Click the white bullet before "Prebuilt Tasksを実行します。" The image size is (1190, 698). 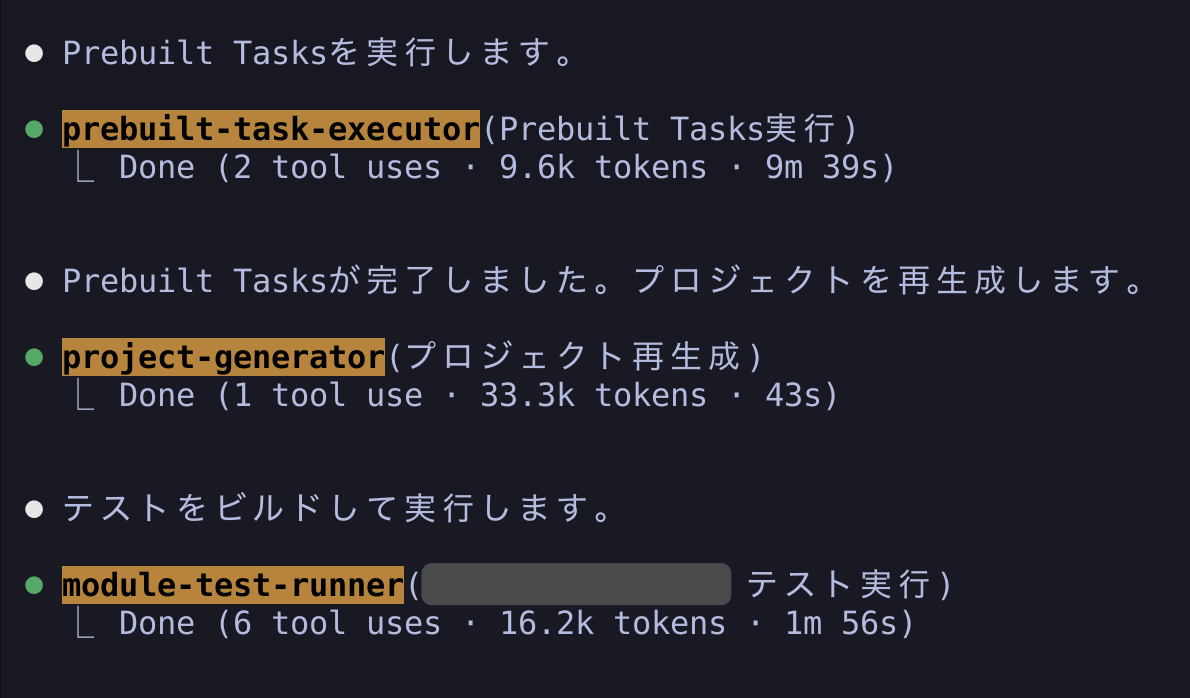35,53
